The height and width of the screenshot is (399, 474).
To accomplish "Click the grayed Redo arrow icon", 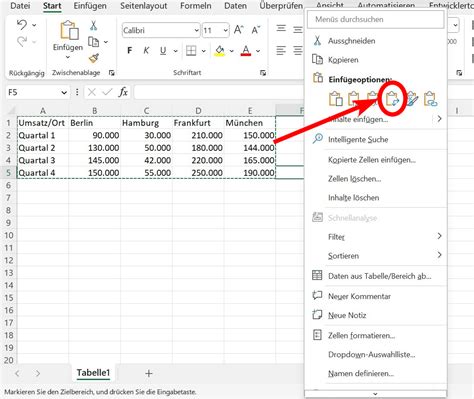I will pos(22,42).
